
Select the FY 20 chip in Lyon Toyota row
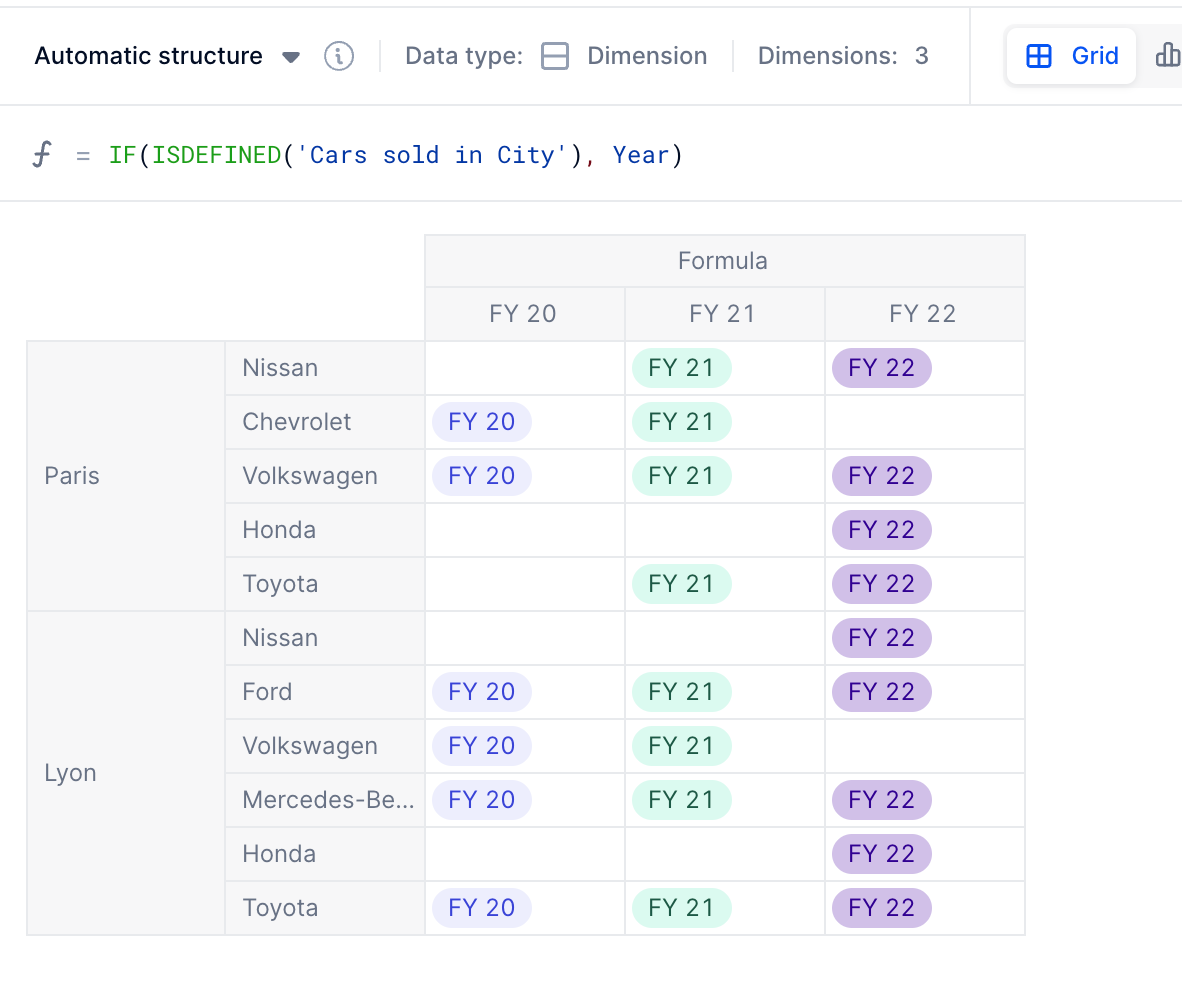pyautogui.click(x=482, y=908)
